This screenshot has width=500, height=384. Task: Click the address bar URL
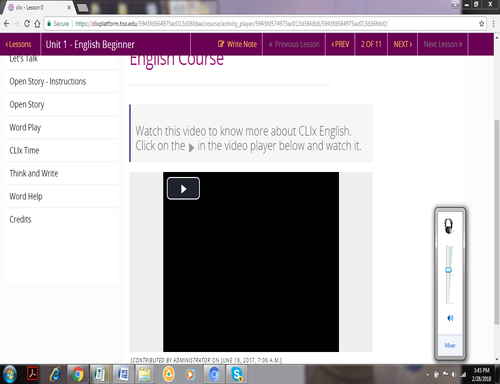(231, 24)
